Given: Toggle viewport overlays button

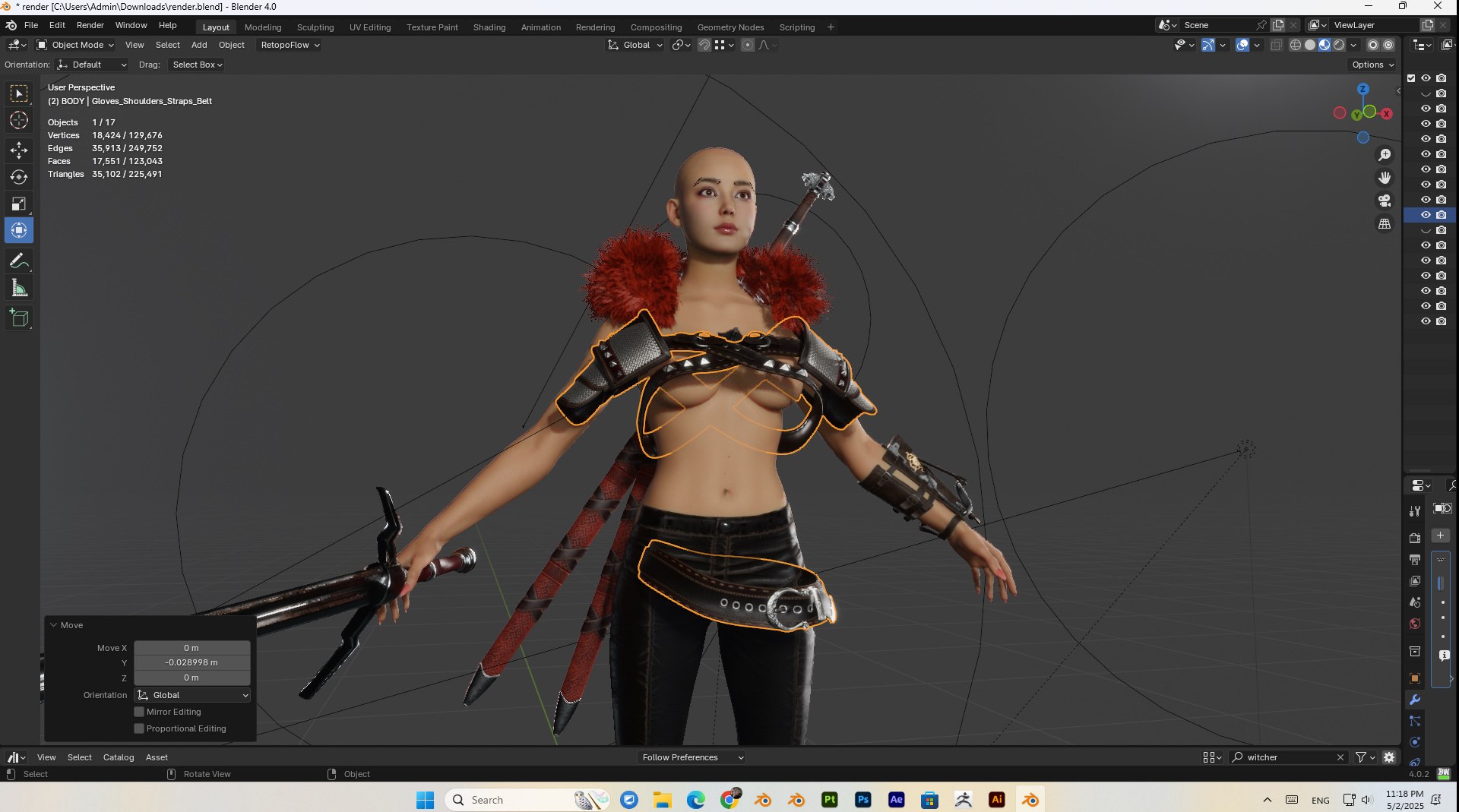Looking at the screenshot, I should pos(1242,45).
